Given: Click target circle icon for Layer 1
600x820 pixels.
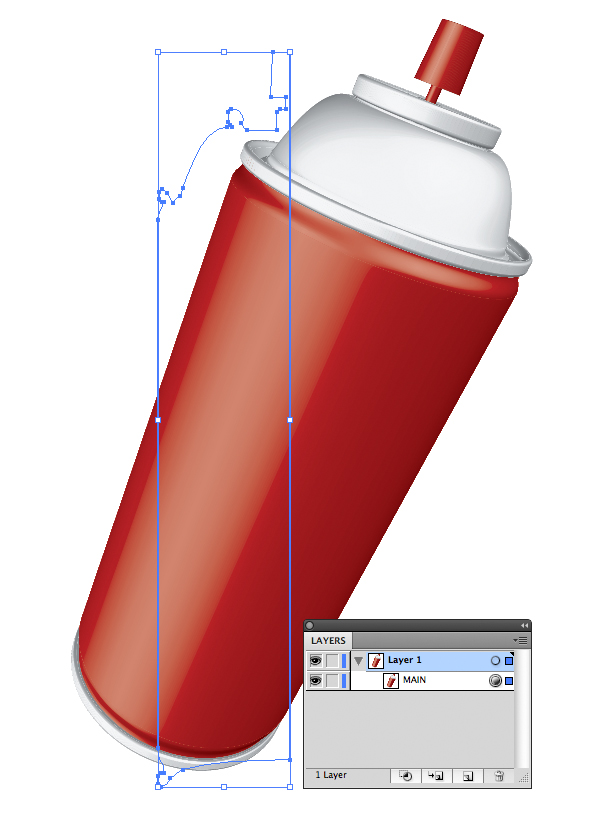Looking at the screenshot, I should click(494, 661).
